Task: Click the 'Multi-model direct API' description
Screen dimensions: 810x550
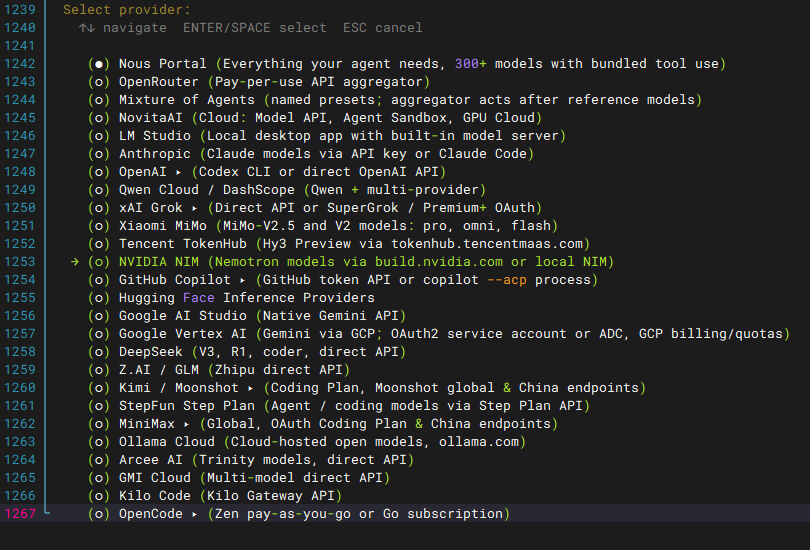Action: point(295,478)
